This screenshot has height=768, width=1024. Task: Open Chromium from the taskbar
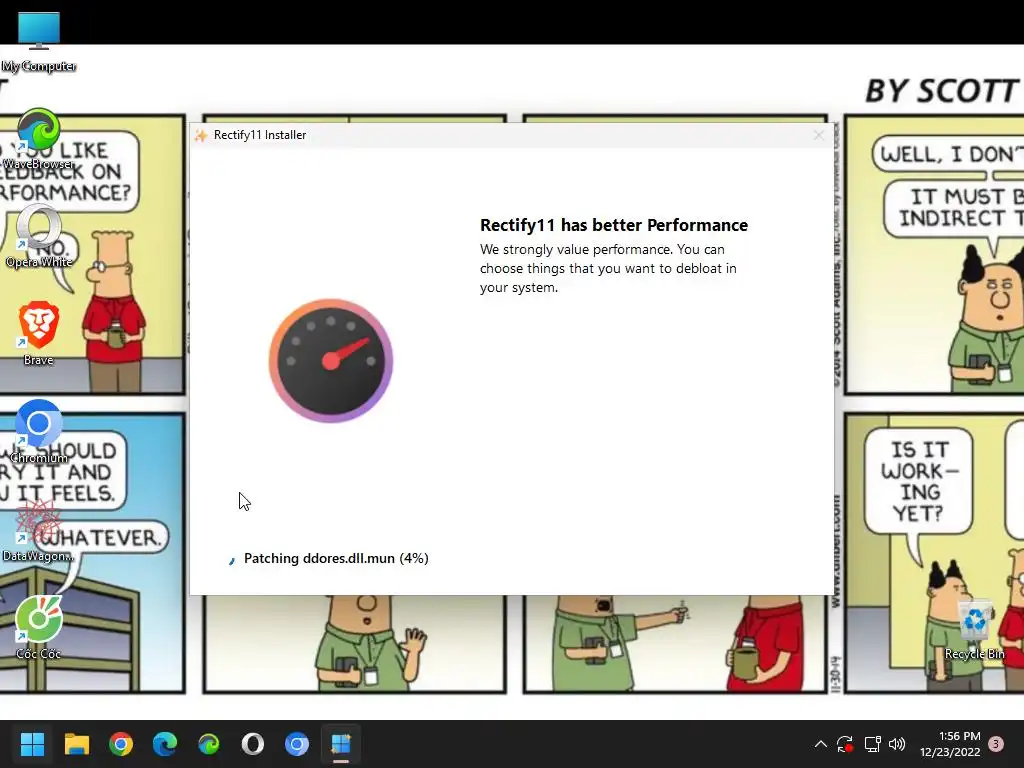(296, 744)
